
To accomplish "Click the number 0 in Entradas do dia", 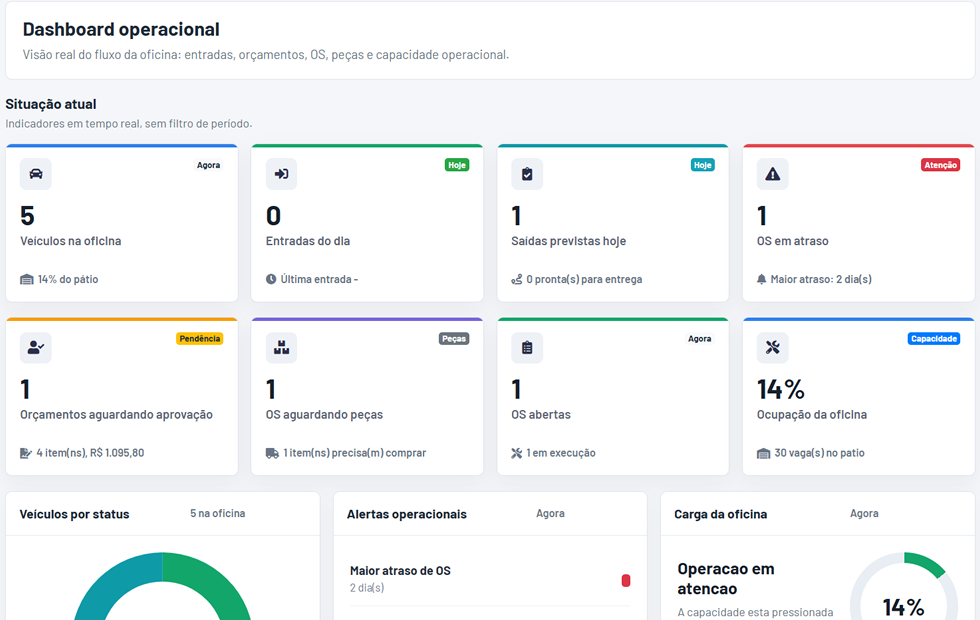I will [x=273, y=216].
